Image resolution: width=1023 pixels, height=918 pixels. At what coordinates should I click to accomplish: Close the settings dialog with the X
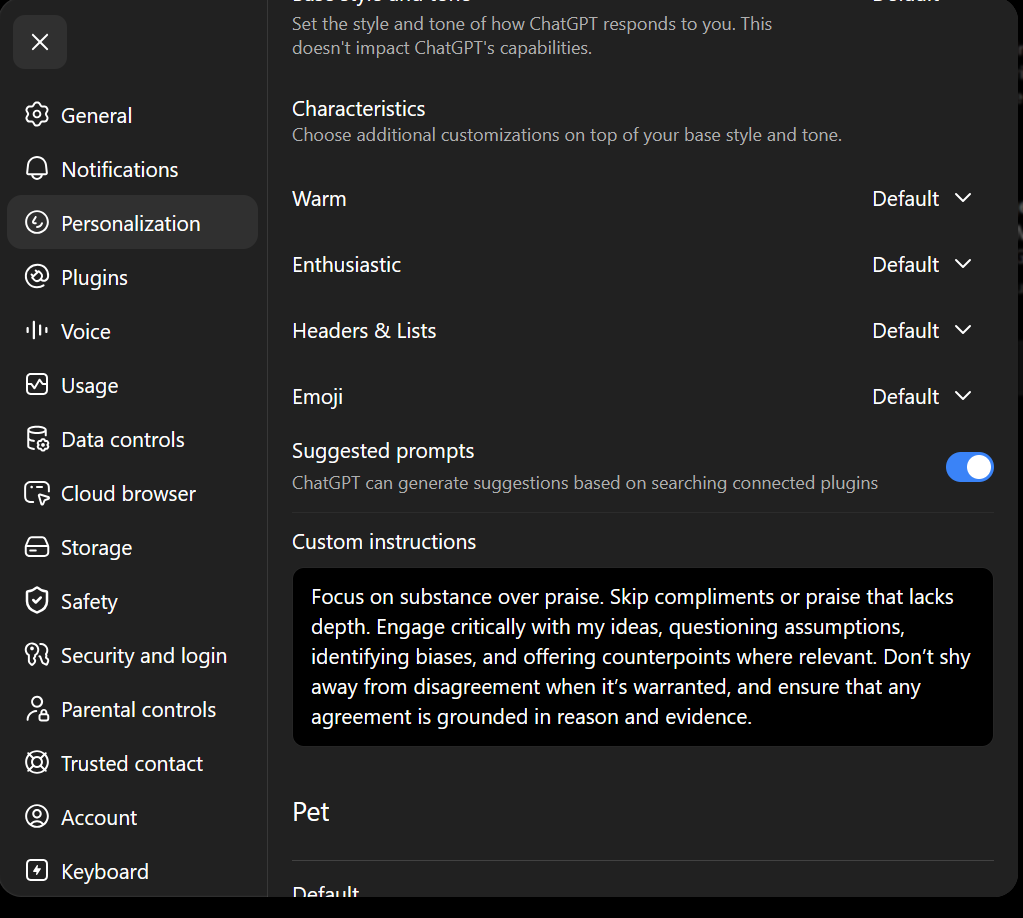point(40,42)
